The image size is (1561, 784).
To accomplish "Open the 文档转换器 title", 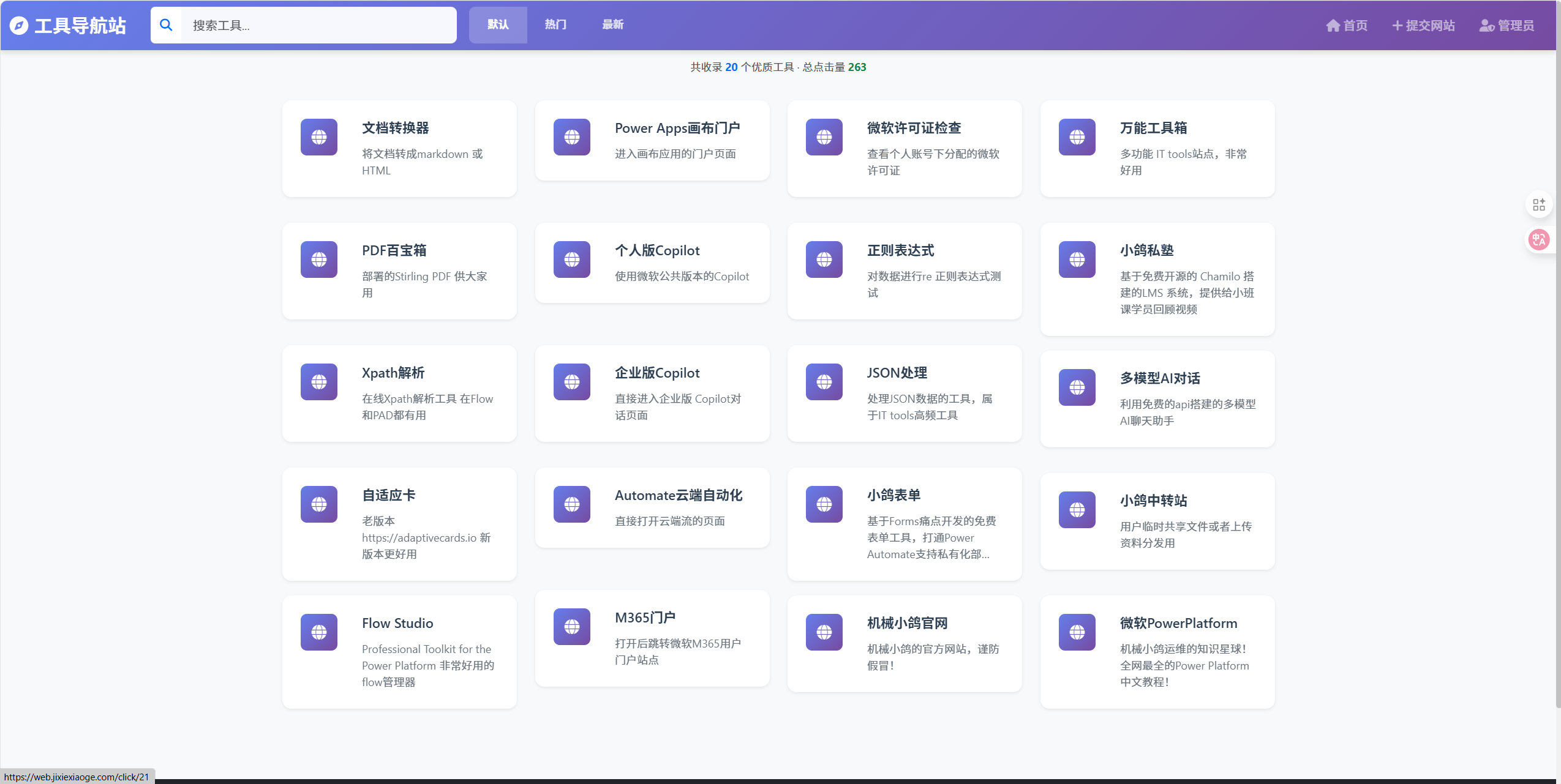I will tap(396, 128).
